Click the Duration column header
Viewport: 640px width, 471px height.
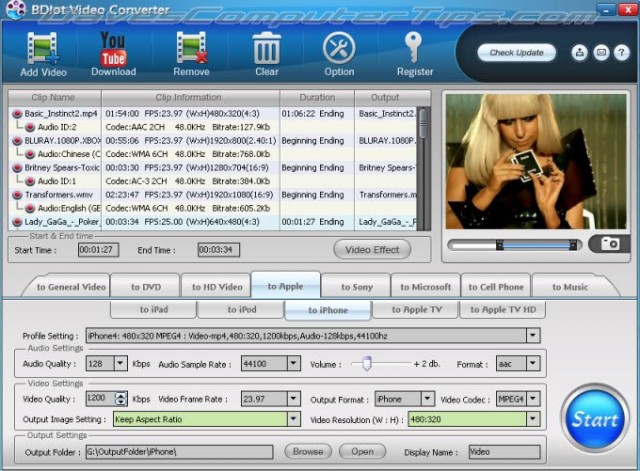coord(317,98)
